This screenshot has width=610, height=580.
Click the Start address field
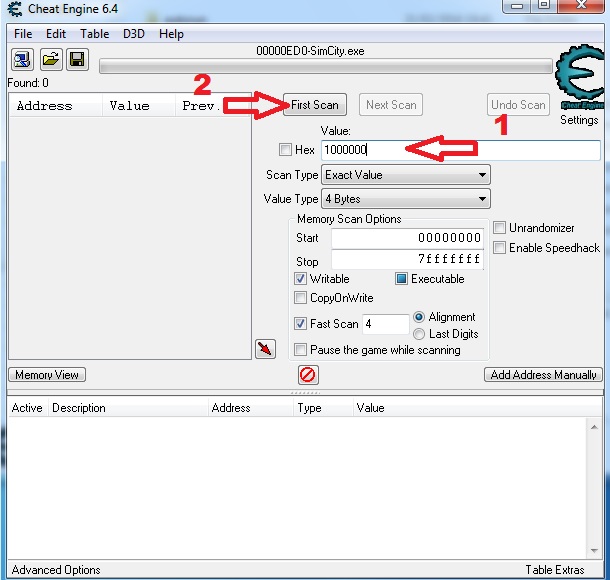point(407,238)
